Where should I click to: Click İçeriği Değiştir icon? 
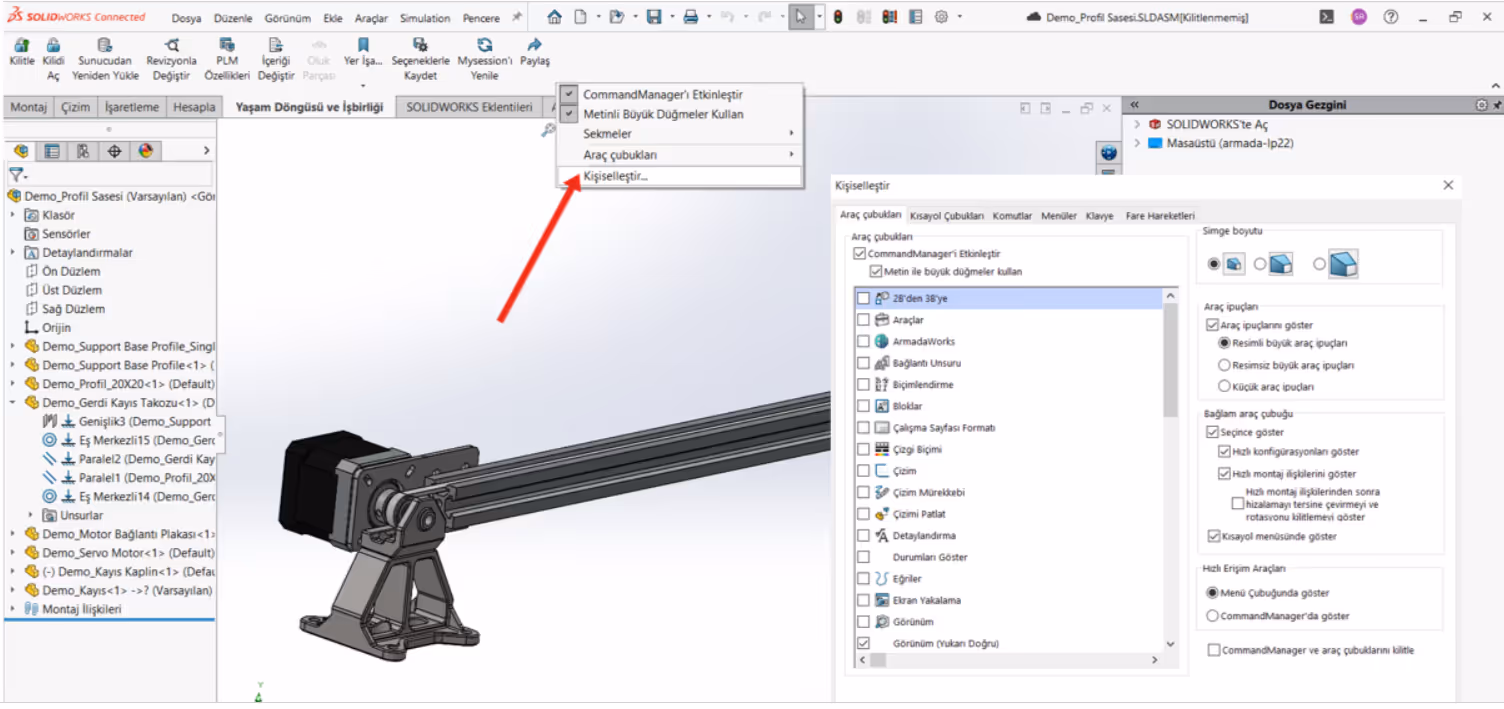point(275,45)
